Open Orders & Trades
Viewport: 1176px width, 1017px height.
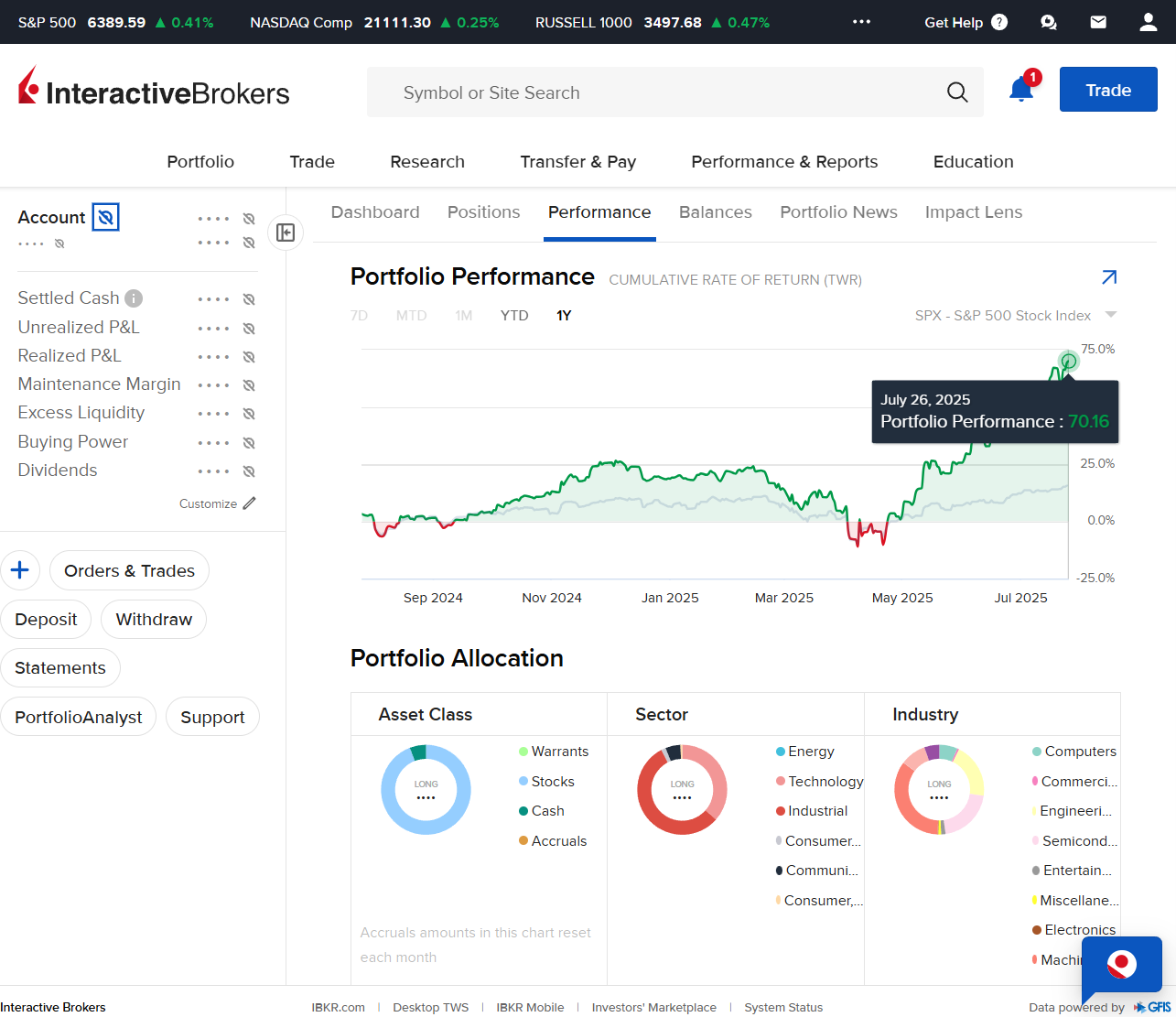[129, 571]
